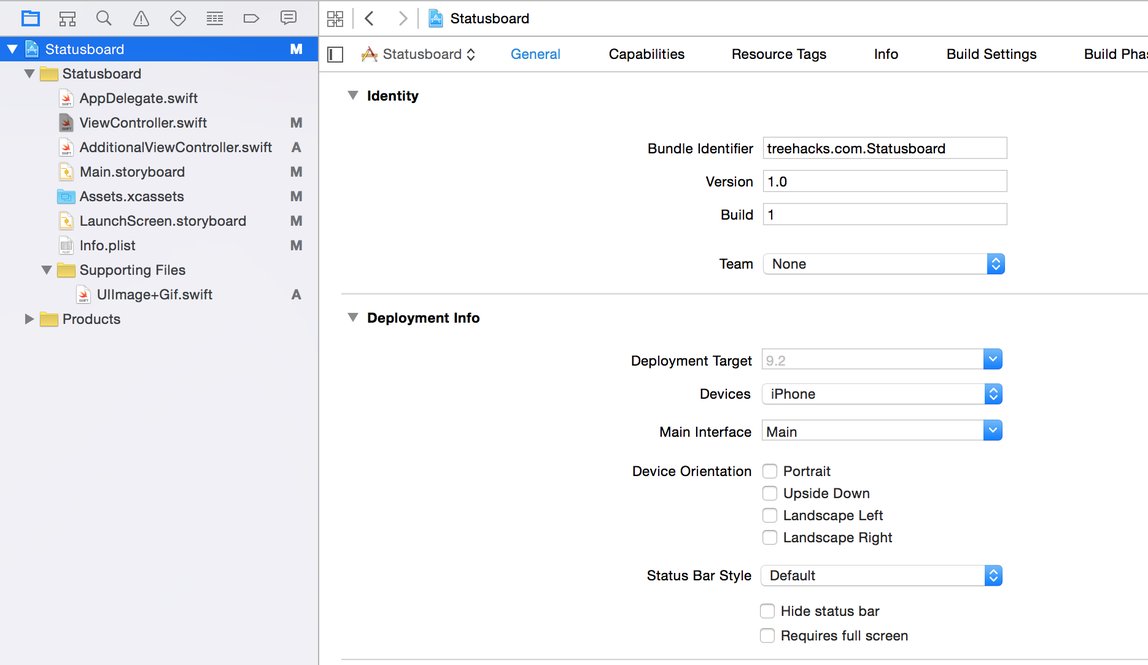Click the Statusboard project icon in jump bar
Viewport: 1148px width, 665px height.
click(436, 18)
